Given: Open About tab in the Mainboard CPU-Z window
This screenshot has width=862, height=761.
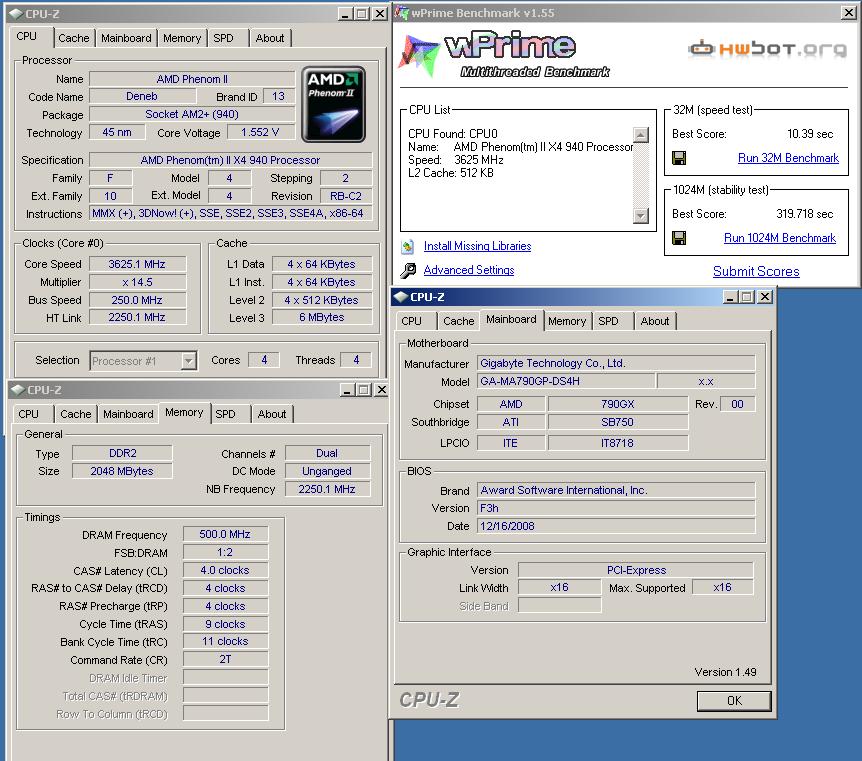Looking at the screenshot, I should tap(655, 321).
